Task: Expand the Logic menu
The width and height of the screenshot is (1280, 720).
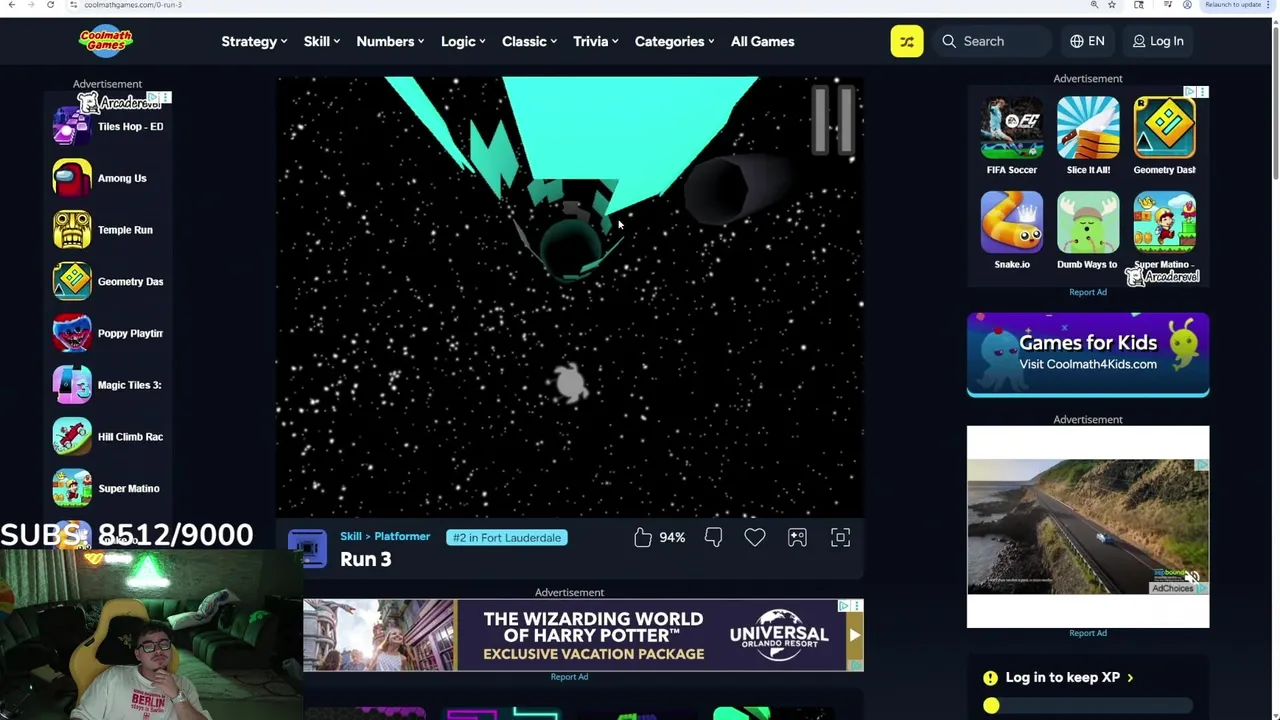Action: coord(463,41)
